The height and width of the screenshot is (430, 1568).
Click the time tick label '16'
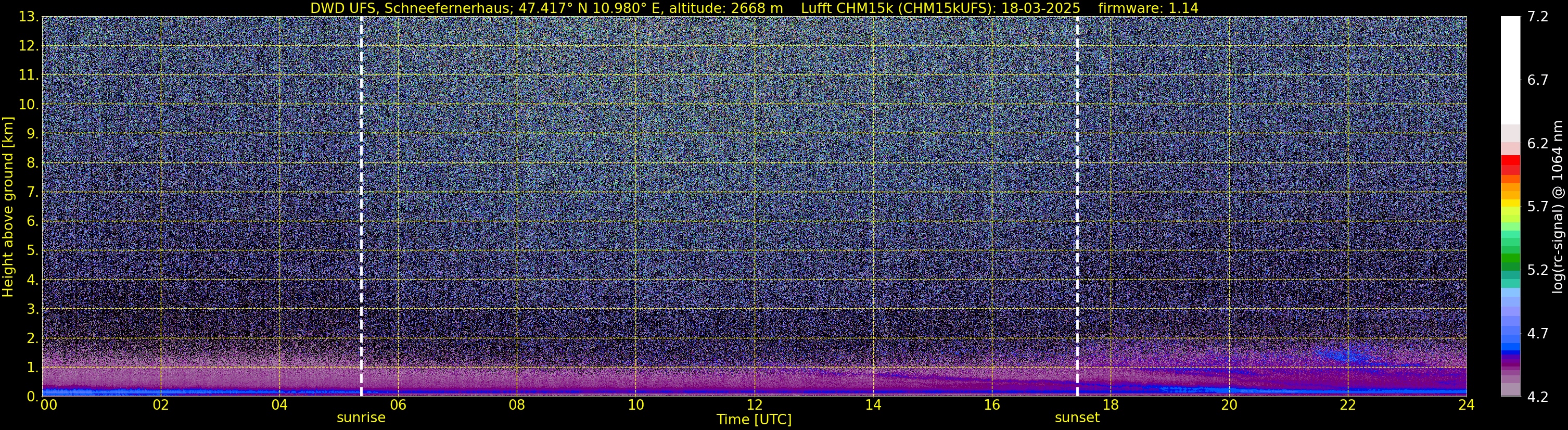coord(991,405)
